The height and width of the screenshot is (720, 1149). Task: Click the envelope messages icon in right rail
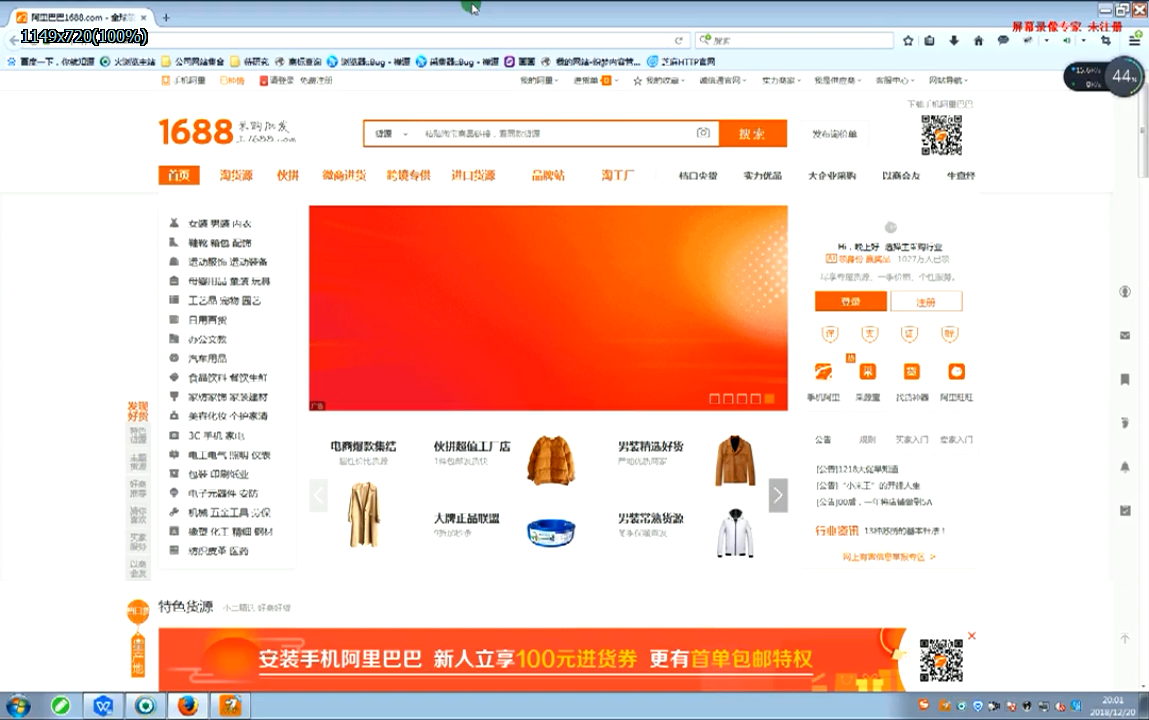tap(1125, 335)
